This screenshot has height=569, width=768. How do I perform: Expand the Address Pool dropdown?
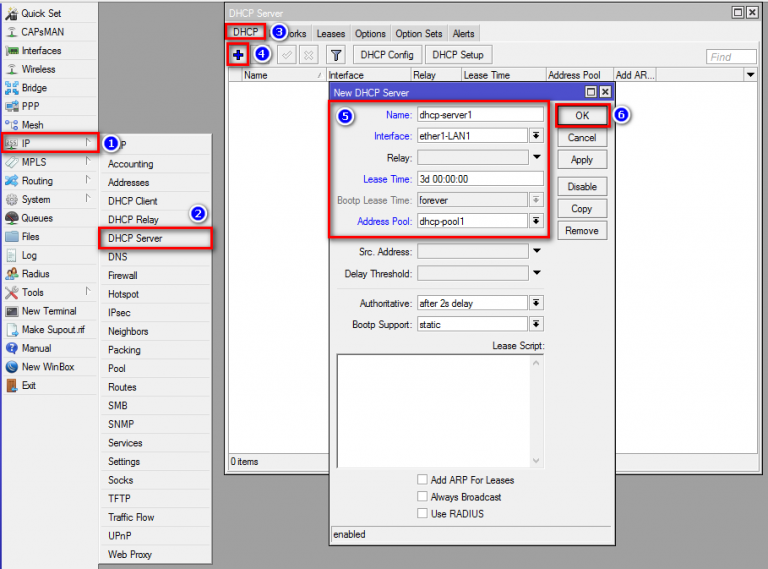click(x=536, y=221)
